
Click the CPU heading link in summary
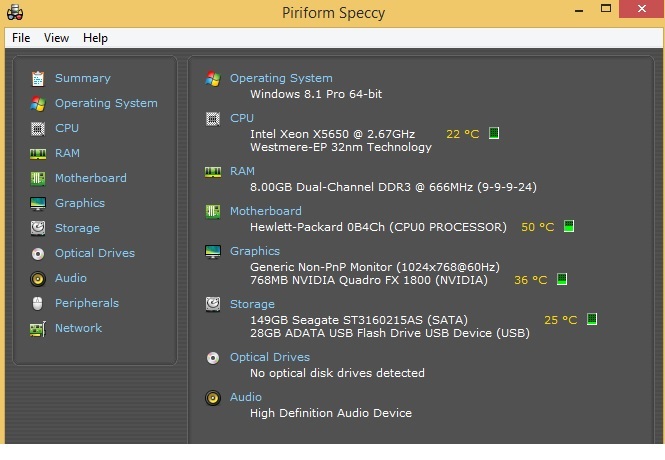pyautogui.click(x=242, y=118)
